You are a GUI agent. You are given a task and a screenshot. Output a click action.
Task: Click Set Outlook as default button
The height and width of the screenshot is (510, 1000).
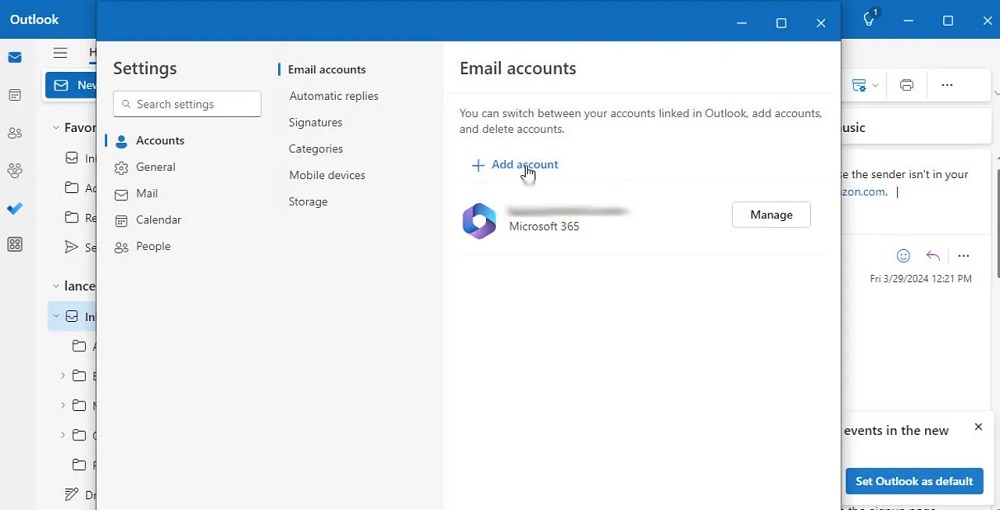pyautogui.click(x=913, y=481)
